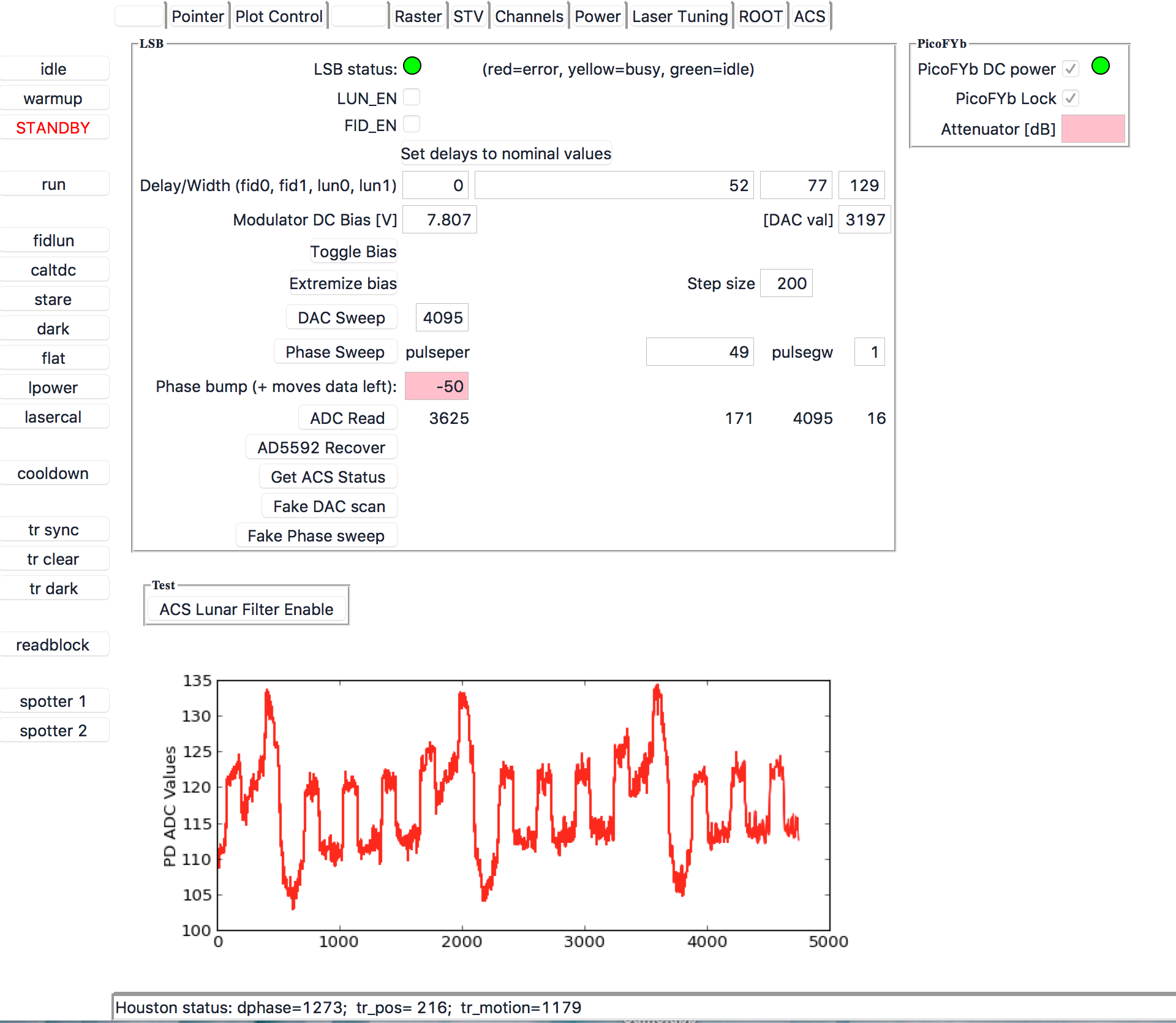Click the cooldown button in sidebar

(53, 474)
